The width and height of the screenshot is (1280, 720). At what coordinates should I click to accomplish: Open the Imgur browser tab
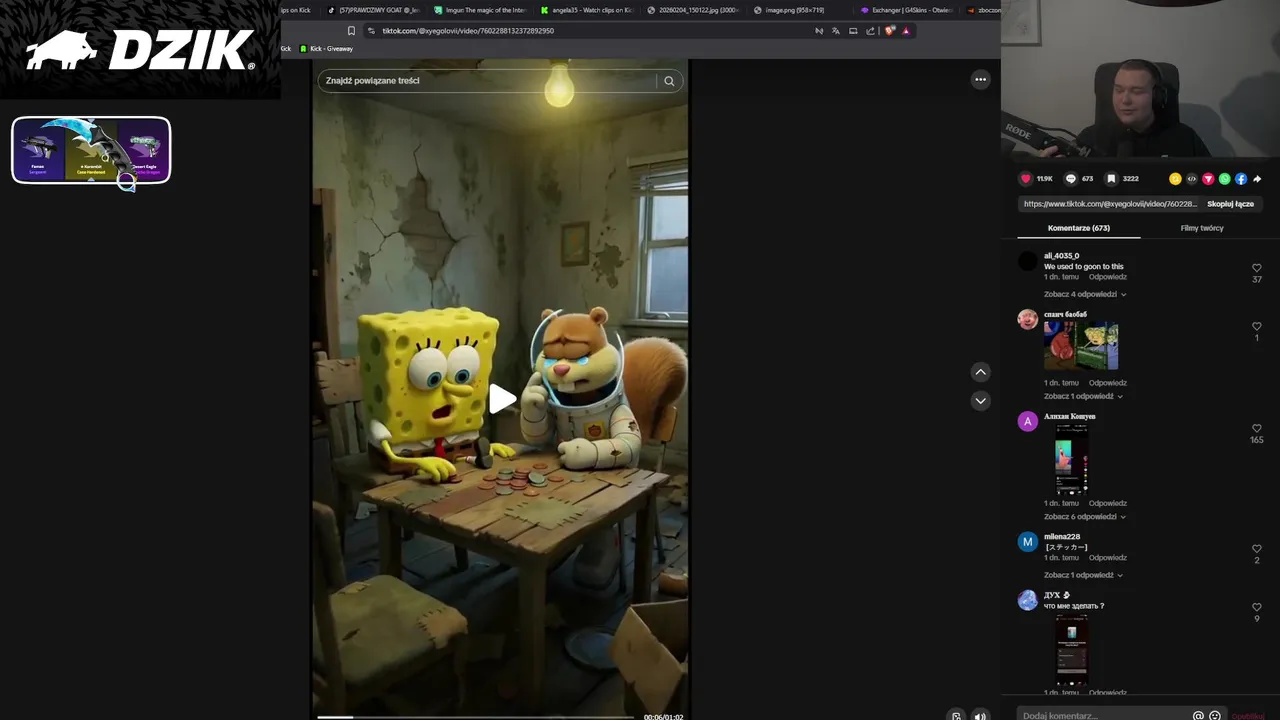coord(480,10)
